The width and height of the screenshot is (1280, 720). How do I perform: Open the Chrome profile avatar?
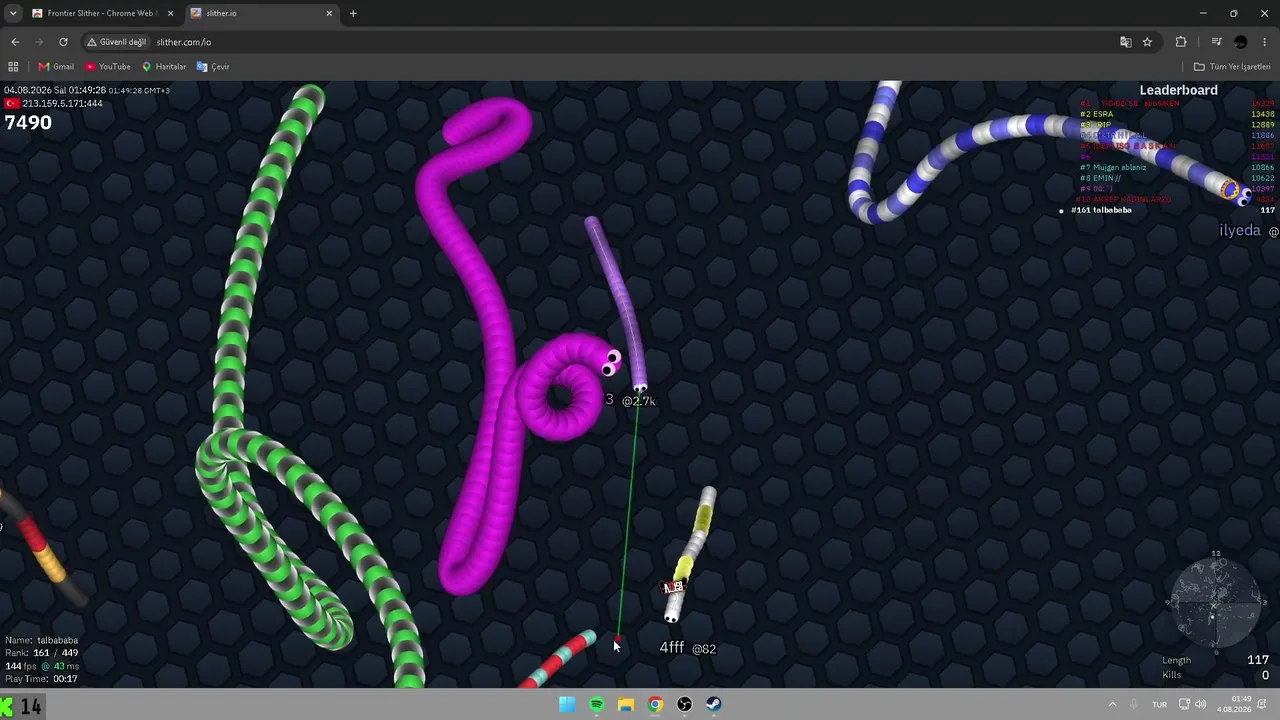tap(1241, 42)
